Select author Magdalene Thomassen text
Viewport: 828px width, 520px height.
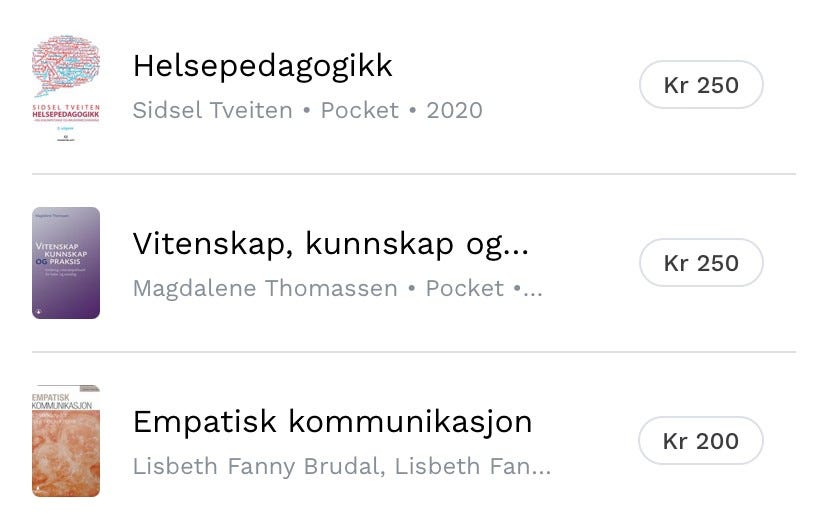(x=263, y=288)
